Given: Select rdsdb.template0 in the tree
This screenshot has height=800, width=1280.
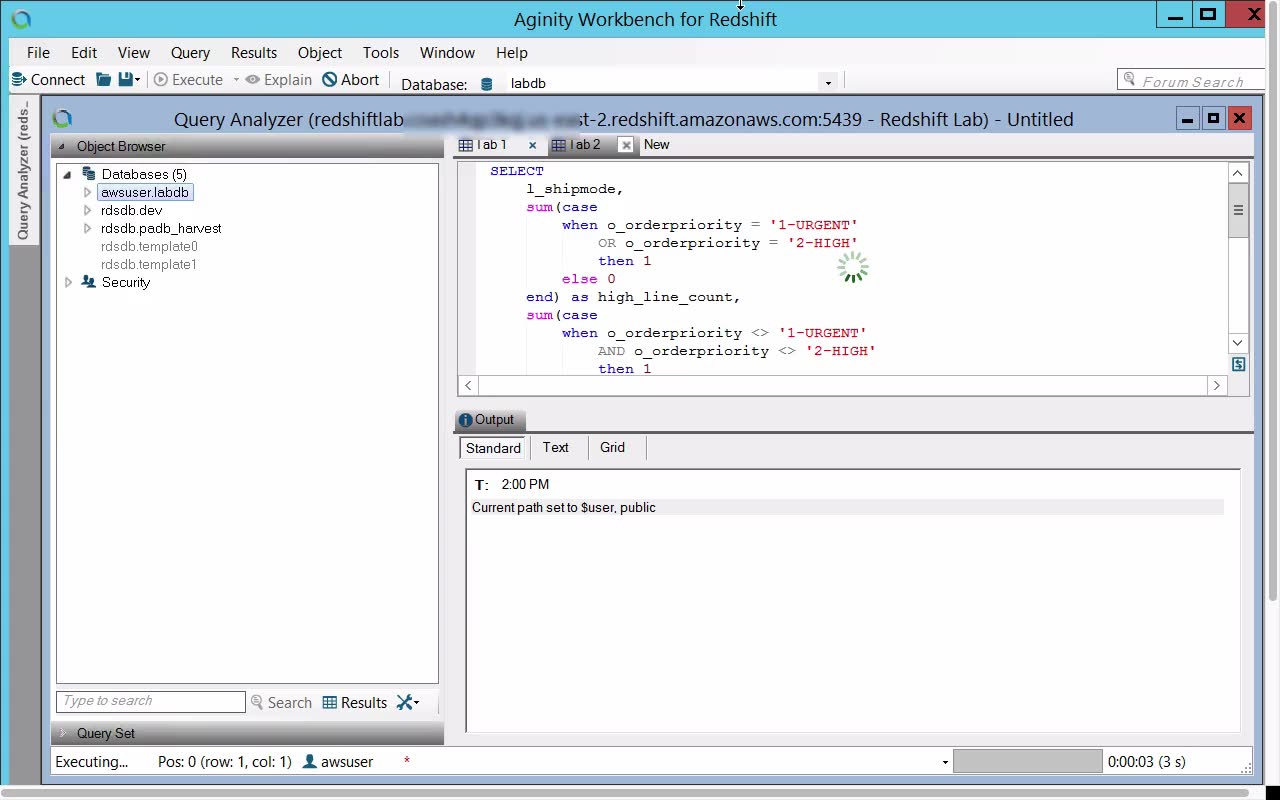Looking at the screenshot, I should 149,246.
